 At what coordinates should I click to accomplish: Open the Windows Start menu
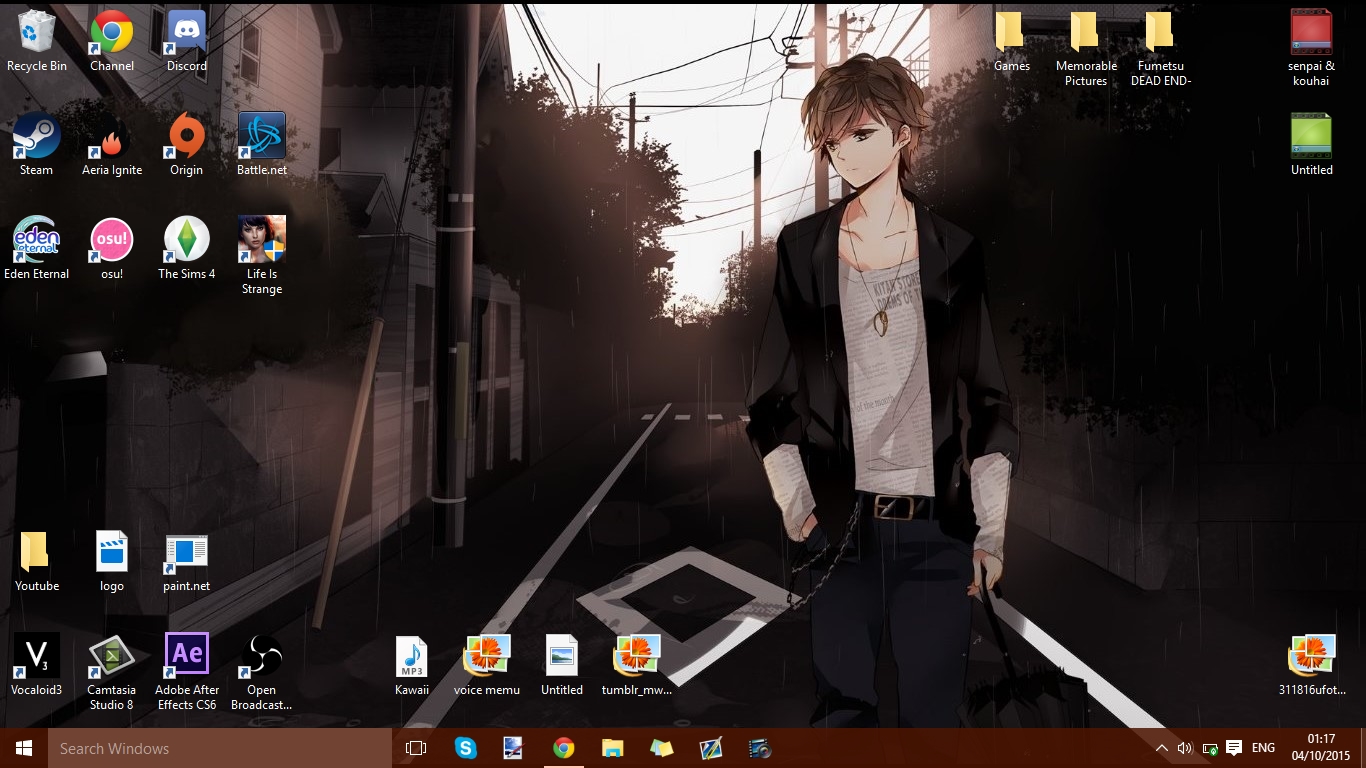point(24,748)
